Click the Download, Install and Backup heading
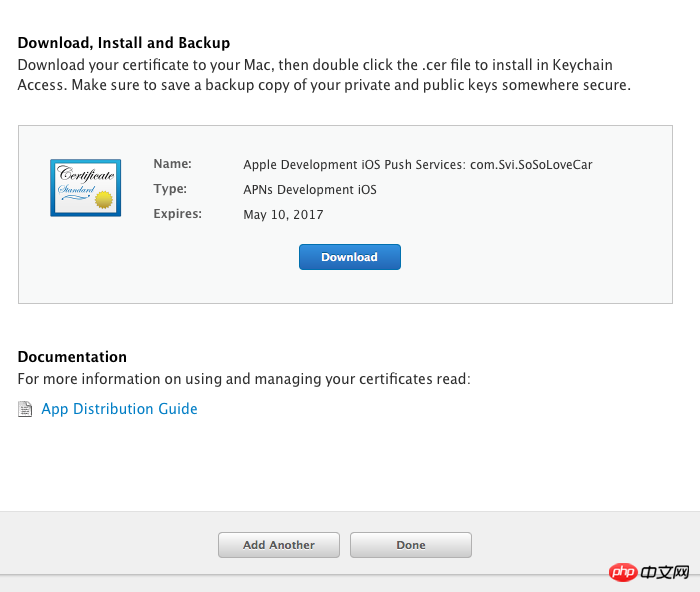Viewport: 700px width, 592px height. (x=124, y=43)
